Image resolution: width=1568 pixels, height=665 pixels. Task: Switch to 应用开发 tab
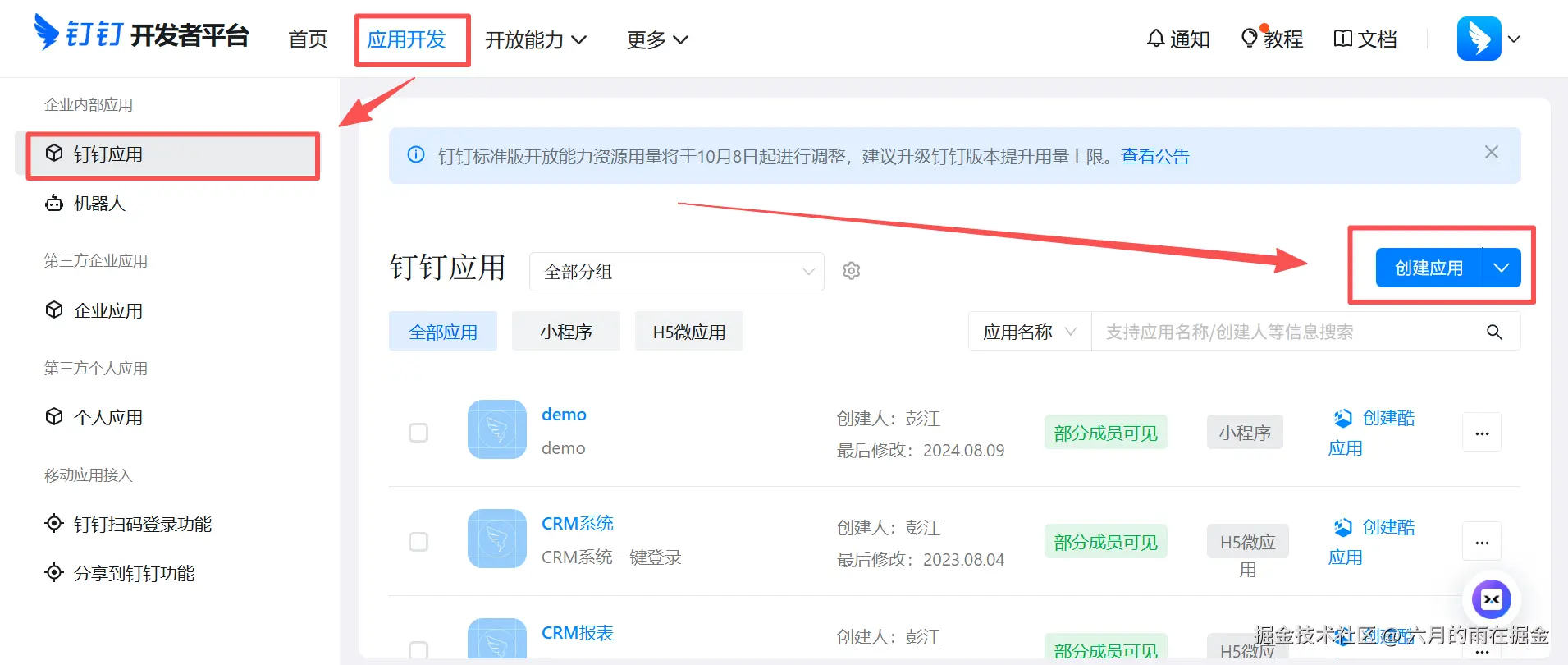coord(406,39)
